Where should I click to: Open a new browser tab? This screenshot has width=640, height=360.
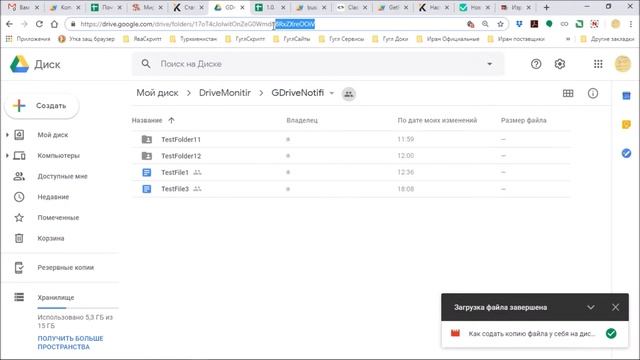tap(546, 7)
